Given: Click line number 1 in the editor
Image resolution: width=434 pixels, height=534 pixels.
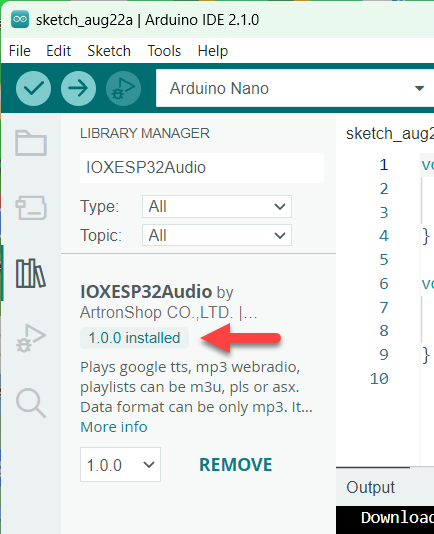Looking at the screenshot, I should coord(384,165).
